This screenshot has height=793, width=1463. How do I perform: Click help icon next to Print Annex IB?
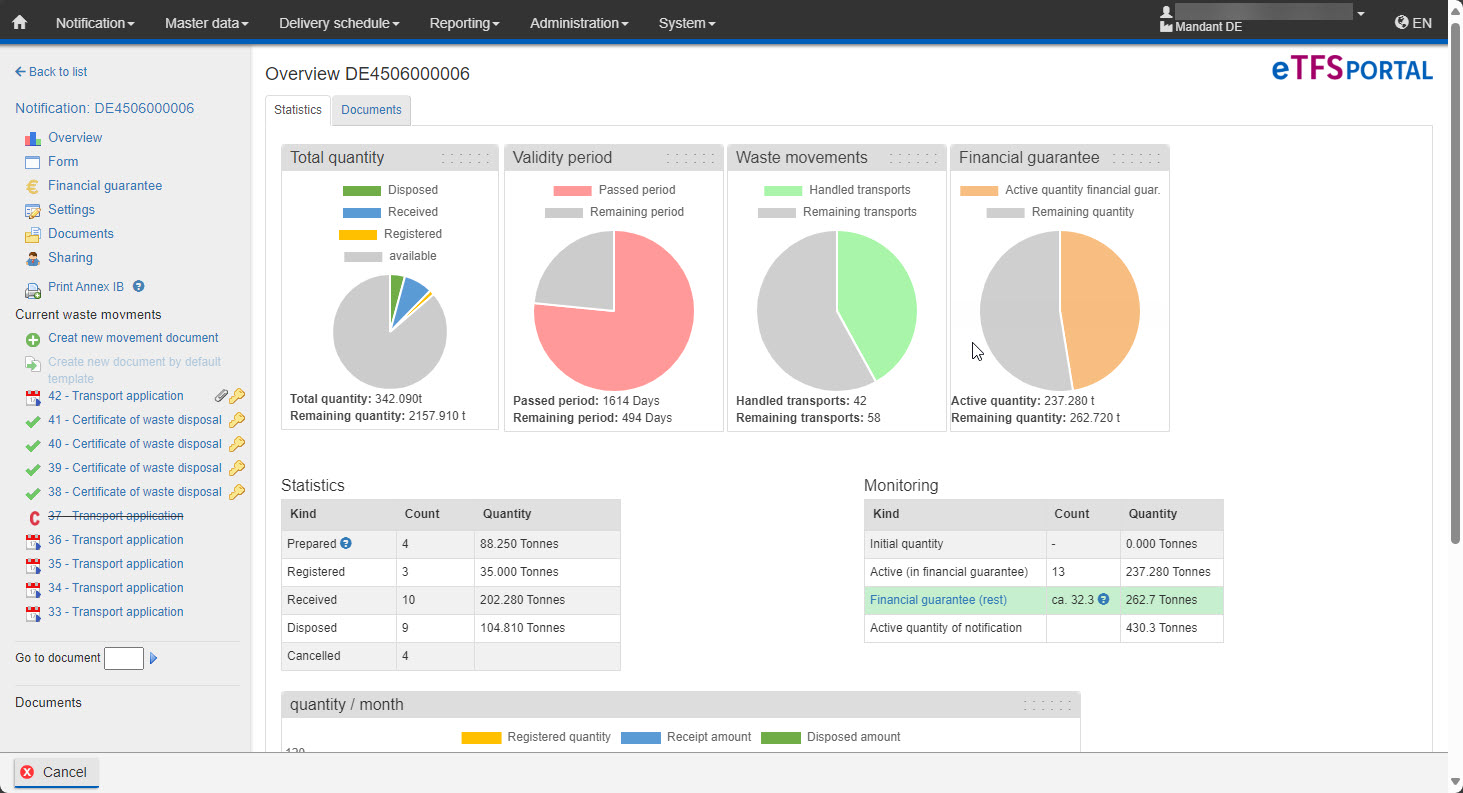pos(139,287)
